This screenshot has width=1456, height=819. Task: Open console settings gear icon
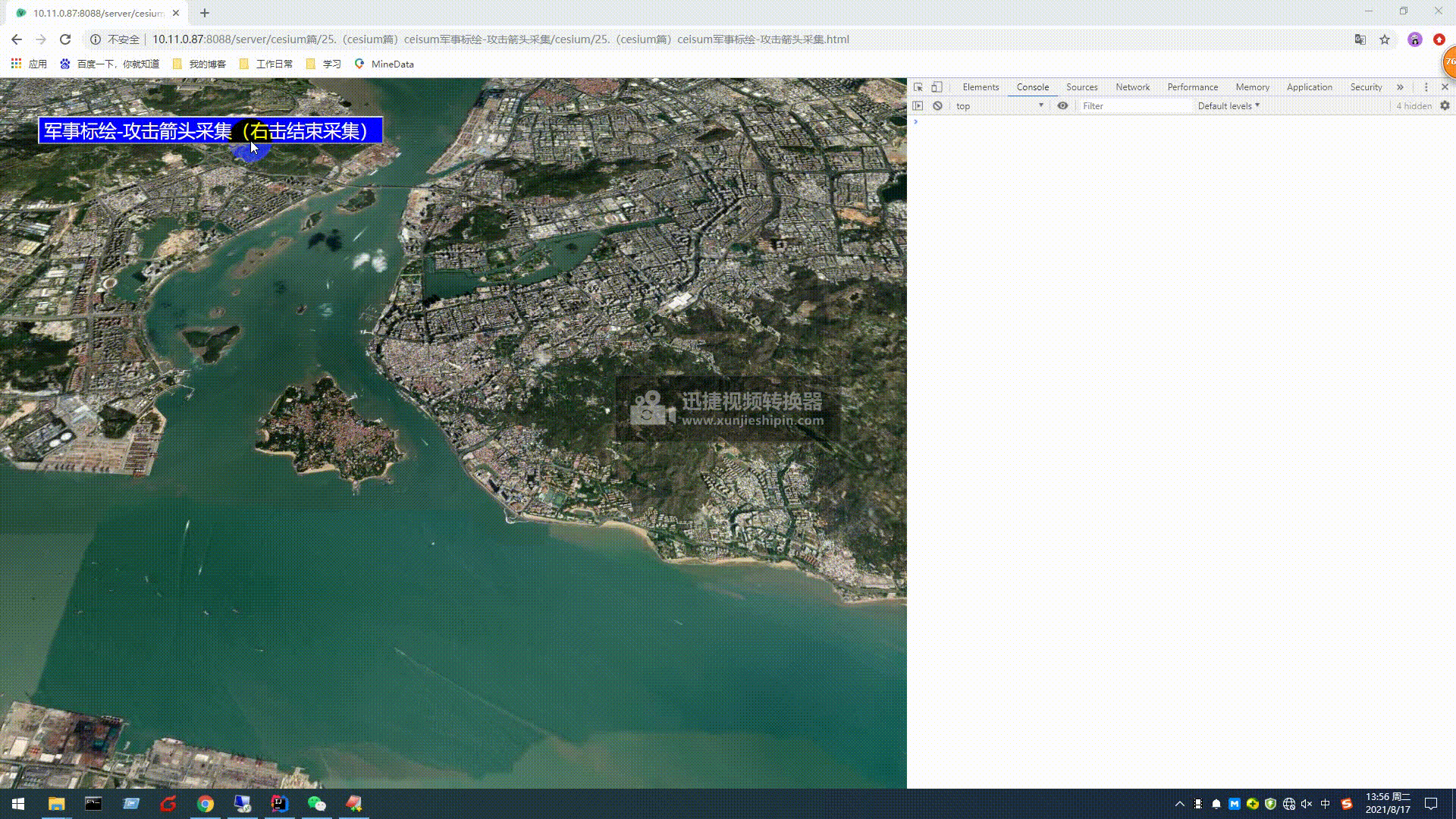click(x=1445, y=106)
